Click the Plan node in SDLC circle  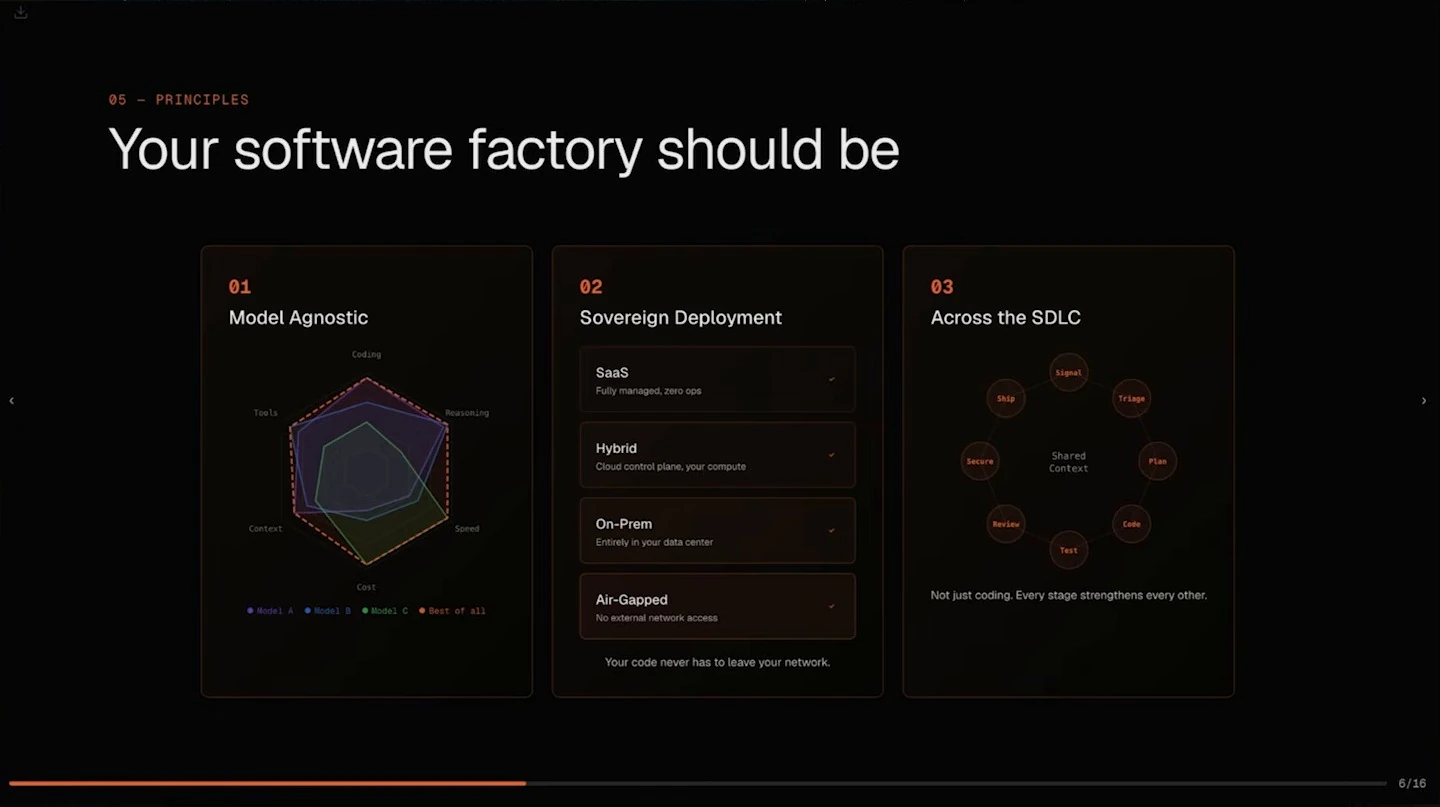[x=1157, y=461]
